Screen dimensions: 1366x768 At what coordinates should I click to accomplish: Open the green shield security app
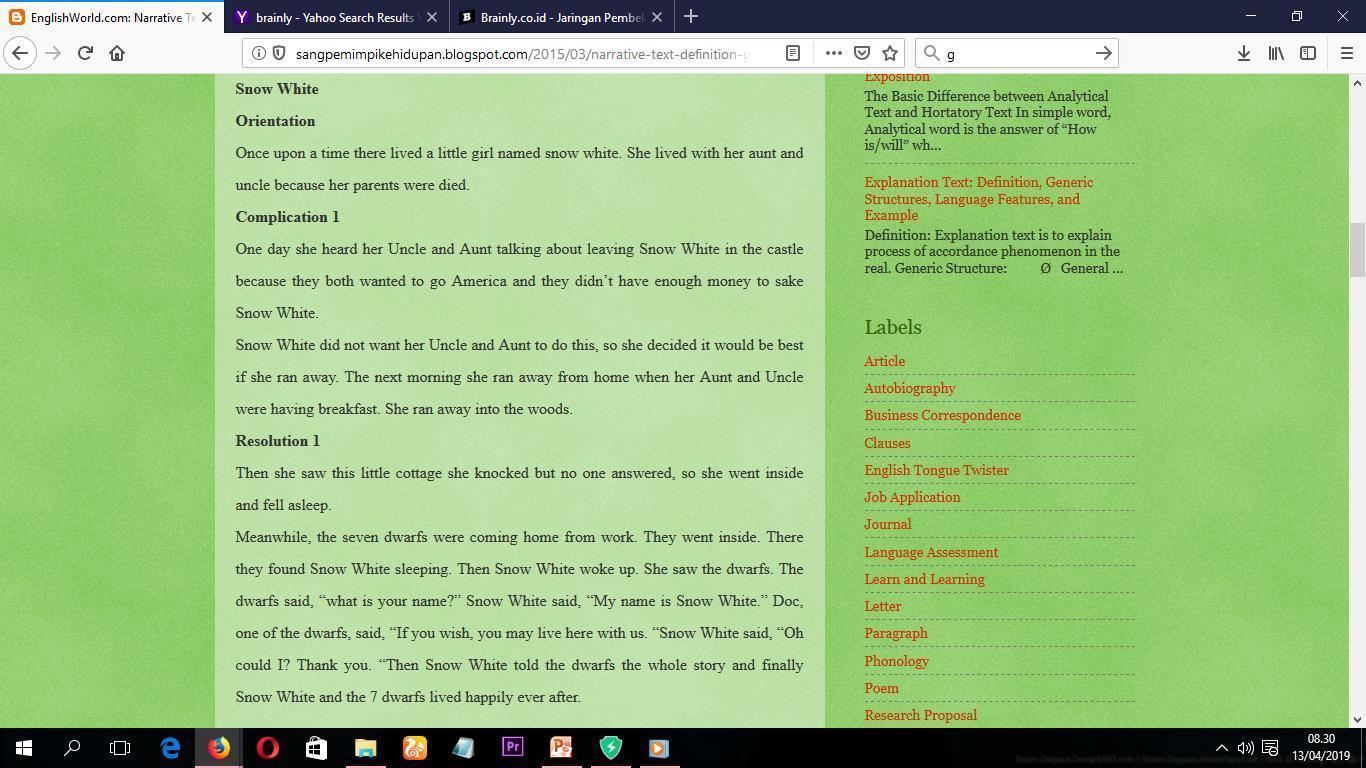pos(610,748)
